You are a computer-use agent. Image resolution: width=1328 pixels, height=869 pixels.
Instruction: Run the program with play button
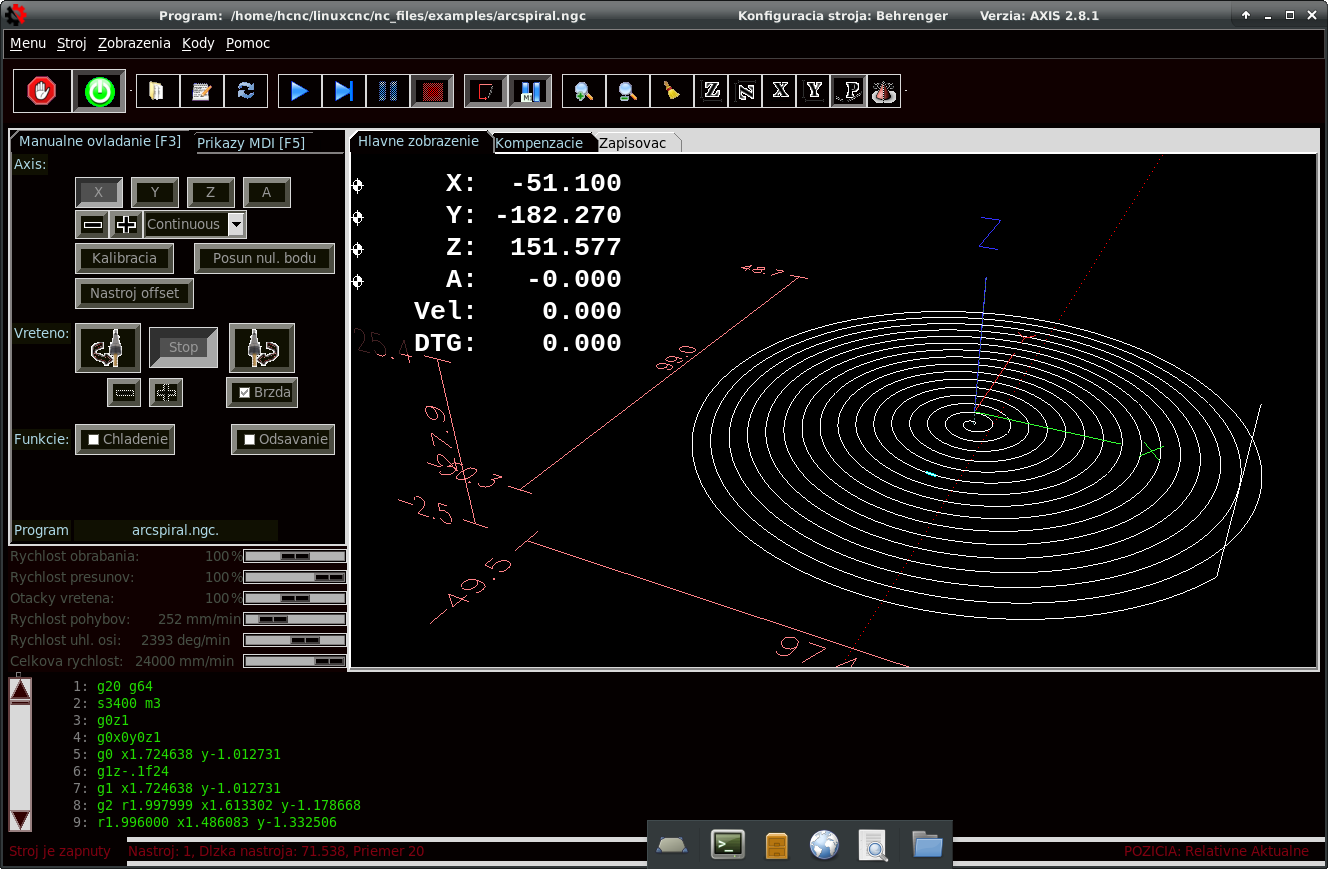(x=299, y=91)
